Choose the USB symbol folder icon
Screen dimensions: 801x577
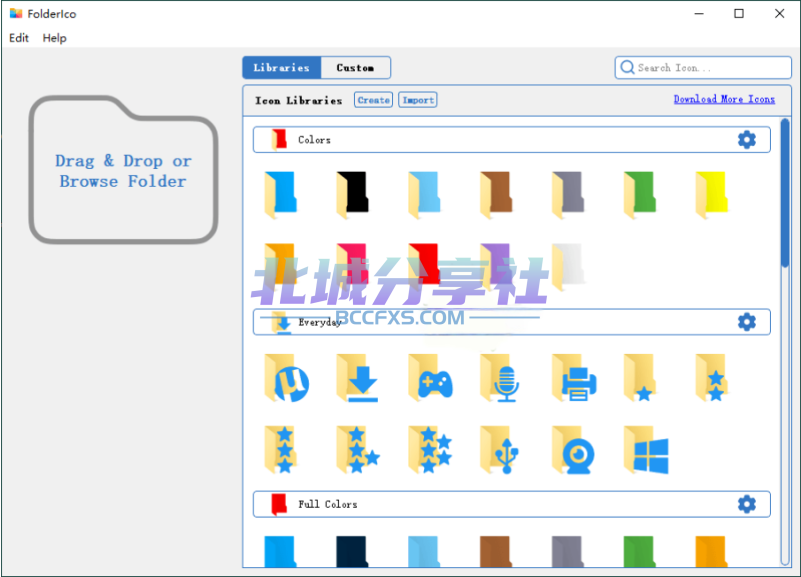pos(500,450)
